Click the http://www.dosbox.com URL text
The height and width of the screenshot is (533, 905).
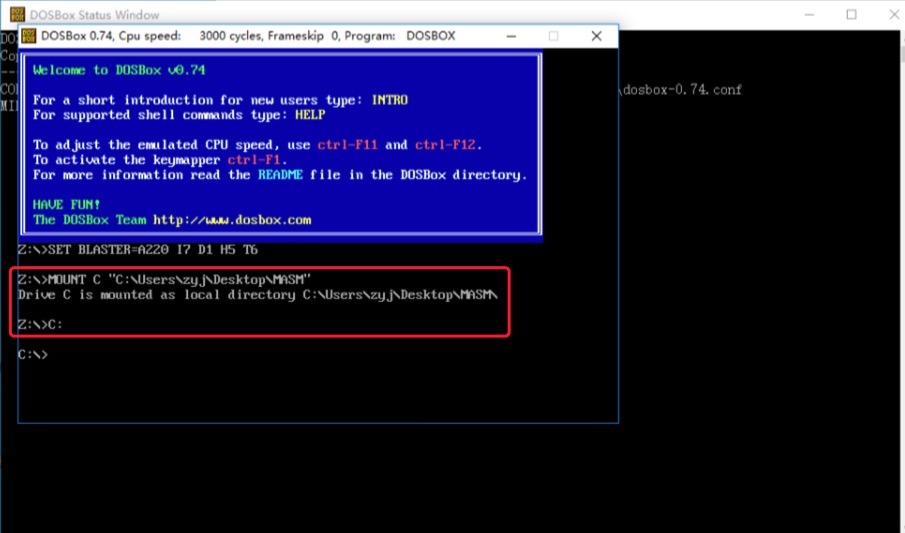point(232,220)
